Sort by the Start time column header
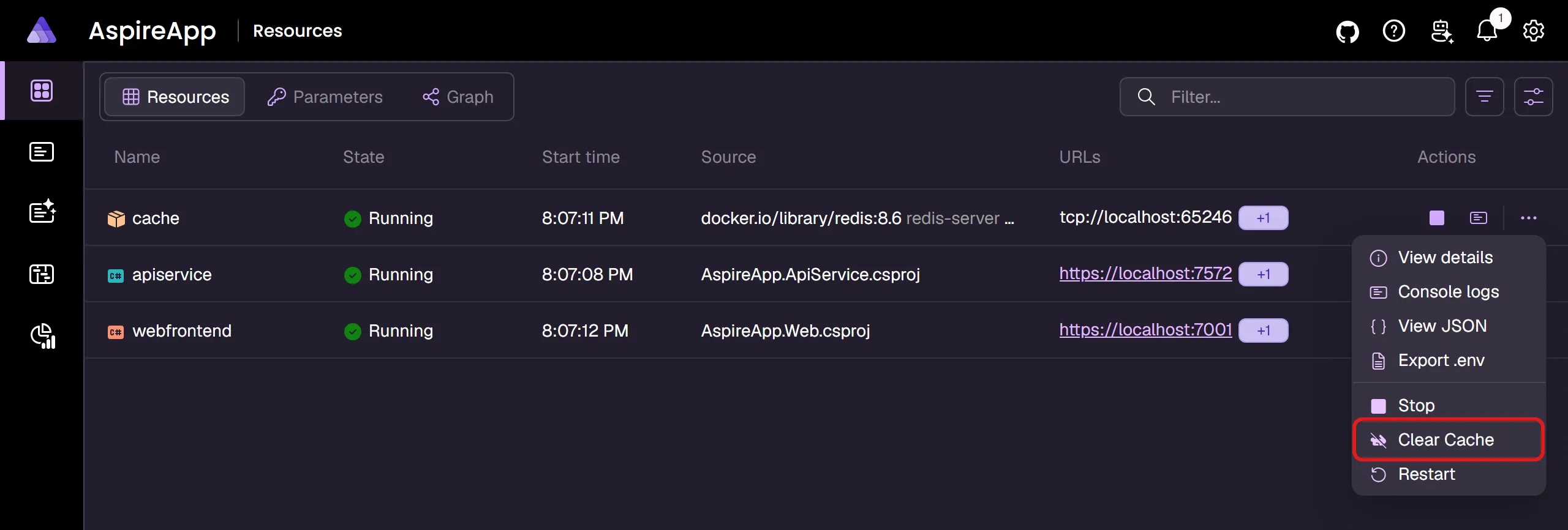Screen dimensions: 1568x530 581,157
